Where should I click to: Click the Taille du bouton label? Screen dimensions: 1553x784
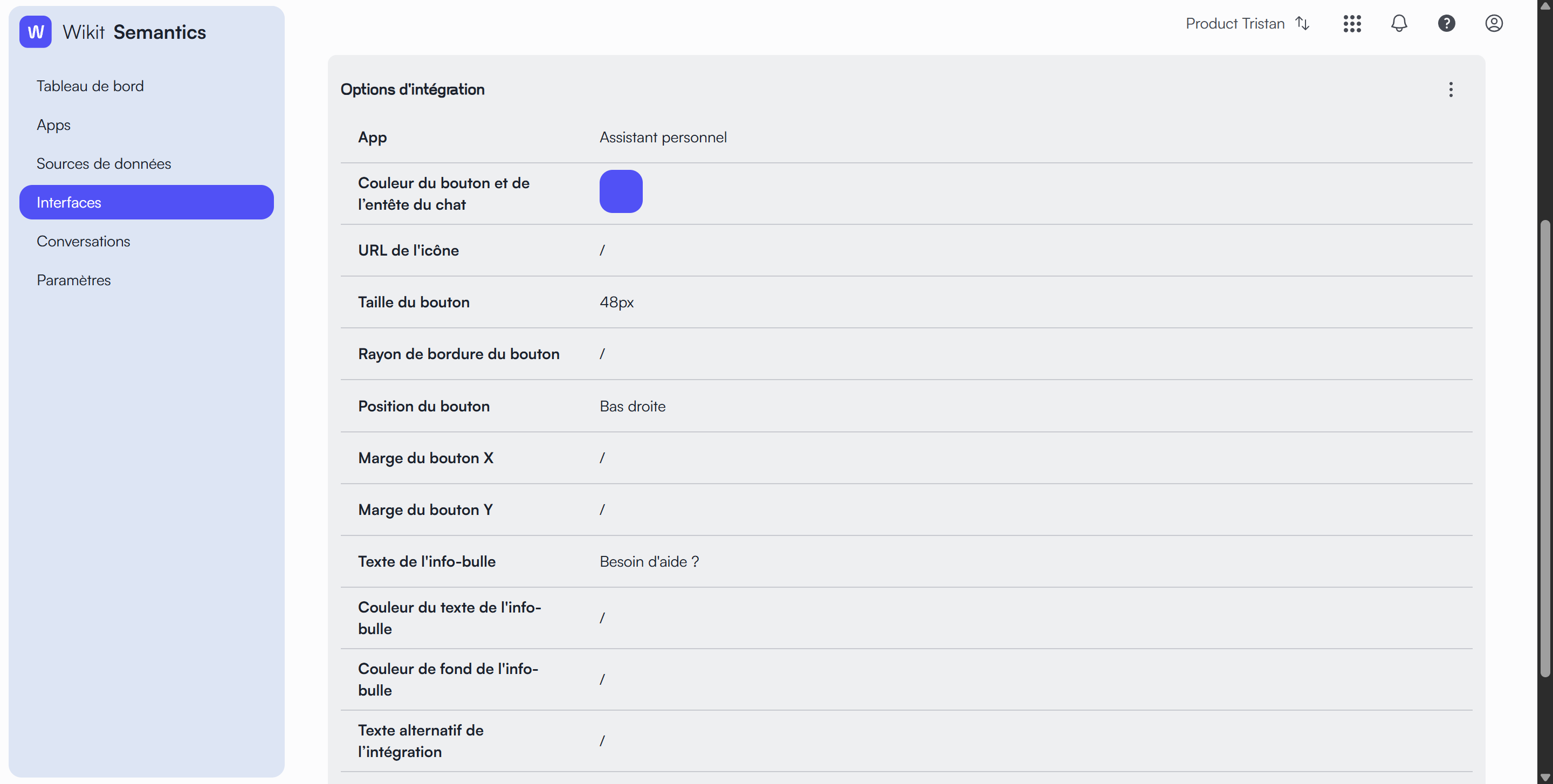(x=414, y=302)
